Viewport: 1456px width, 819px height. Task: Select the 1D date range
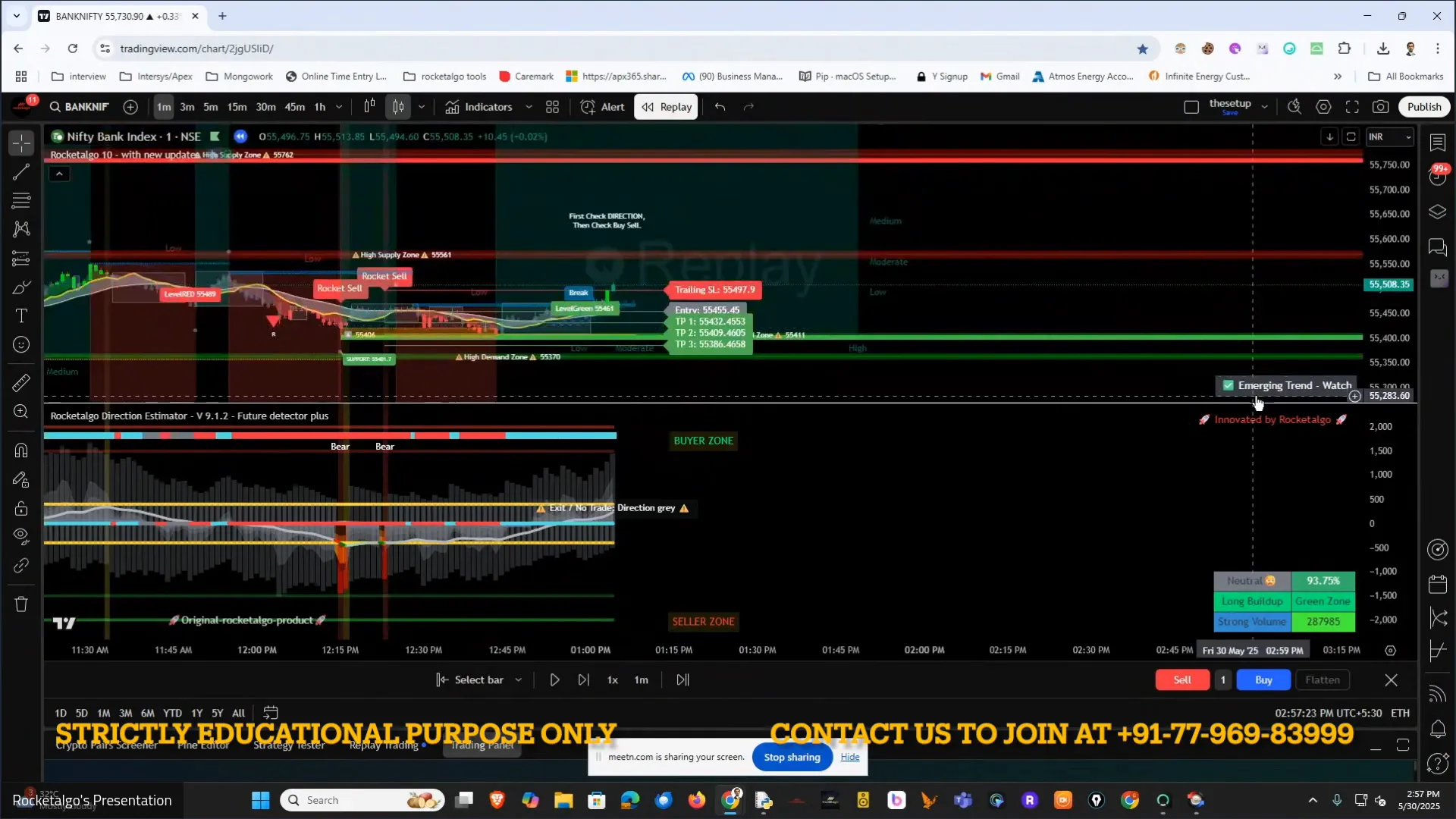click(x=61, y=713)
